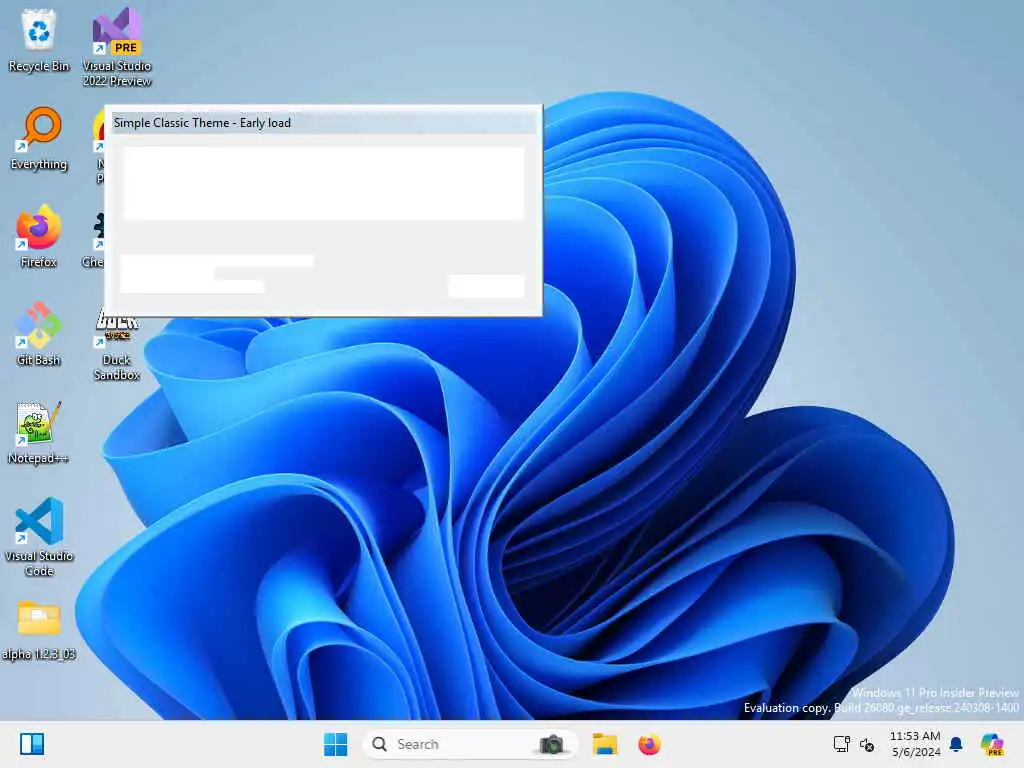The height and width of the screenshot is (768, 1024).
Task: Open the Widgets panel in taskbar
Action: point(31,744)
